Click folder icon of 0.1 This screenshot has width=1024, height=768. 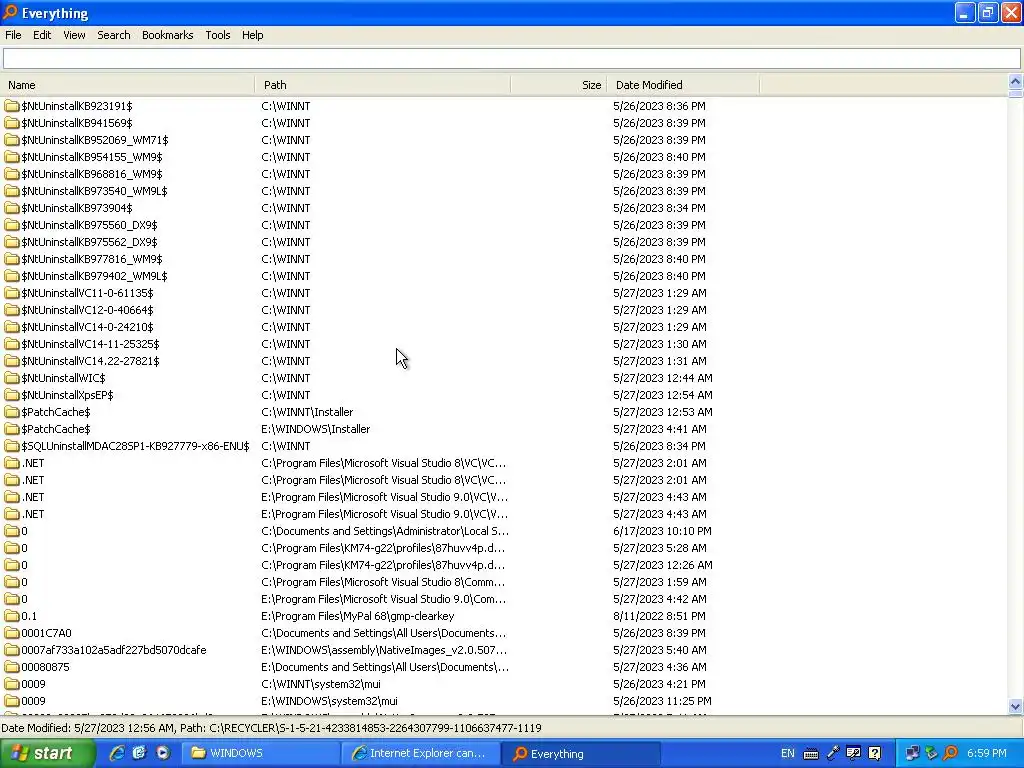click(x=12, y=616)
